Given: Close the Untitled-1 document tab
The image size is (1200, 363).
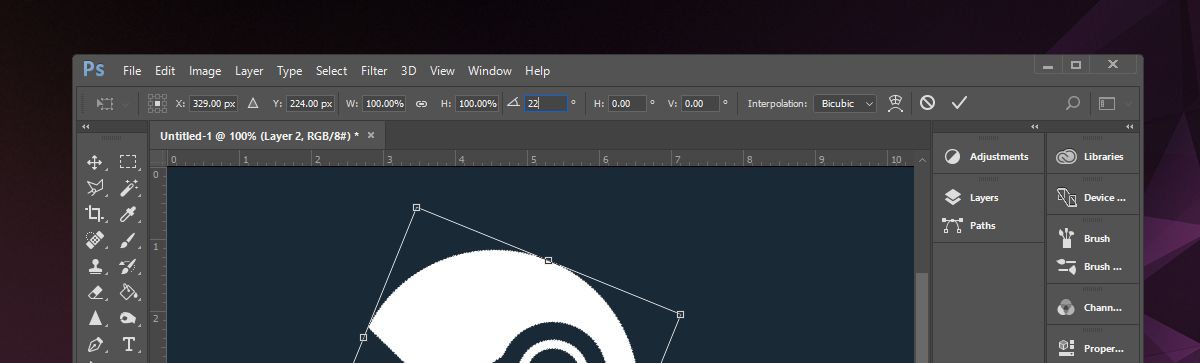Looking at the screenshot, I should [x=371, y=135].
